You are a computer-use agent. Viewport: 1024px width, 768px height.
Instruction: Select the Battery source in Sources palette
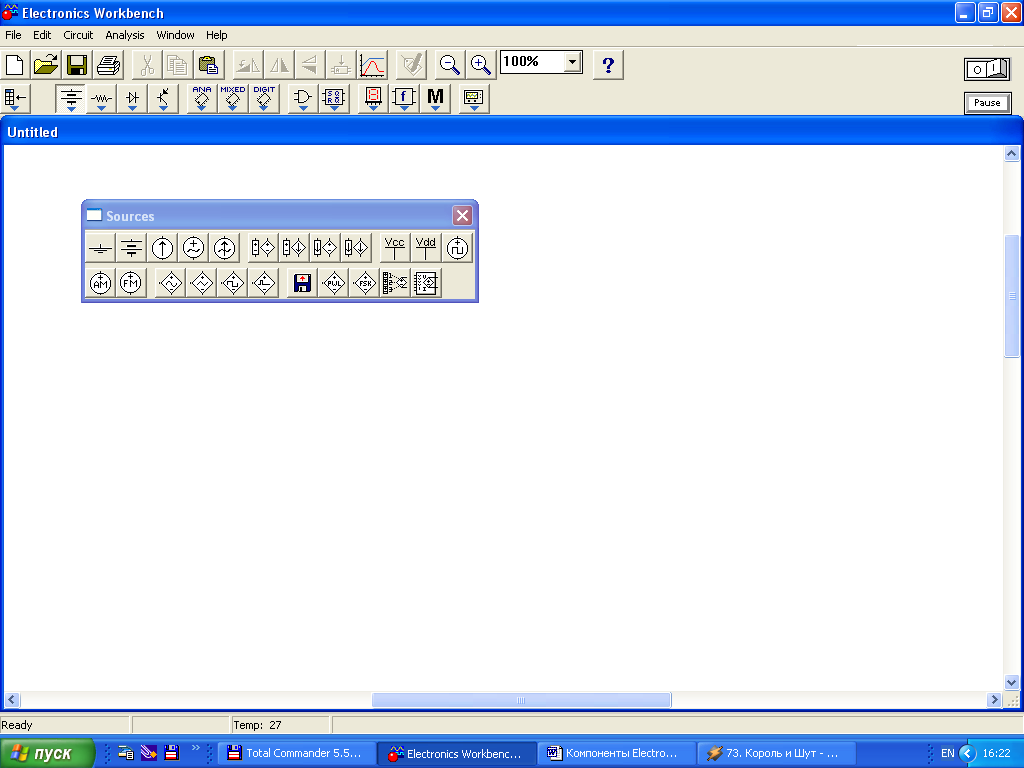pyautogui.click(x=131, y=248)
